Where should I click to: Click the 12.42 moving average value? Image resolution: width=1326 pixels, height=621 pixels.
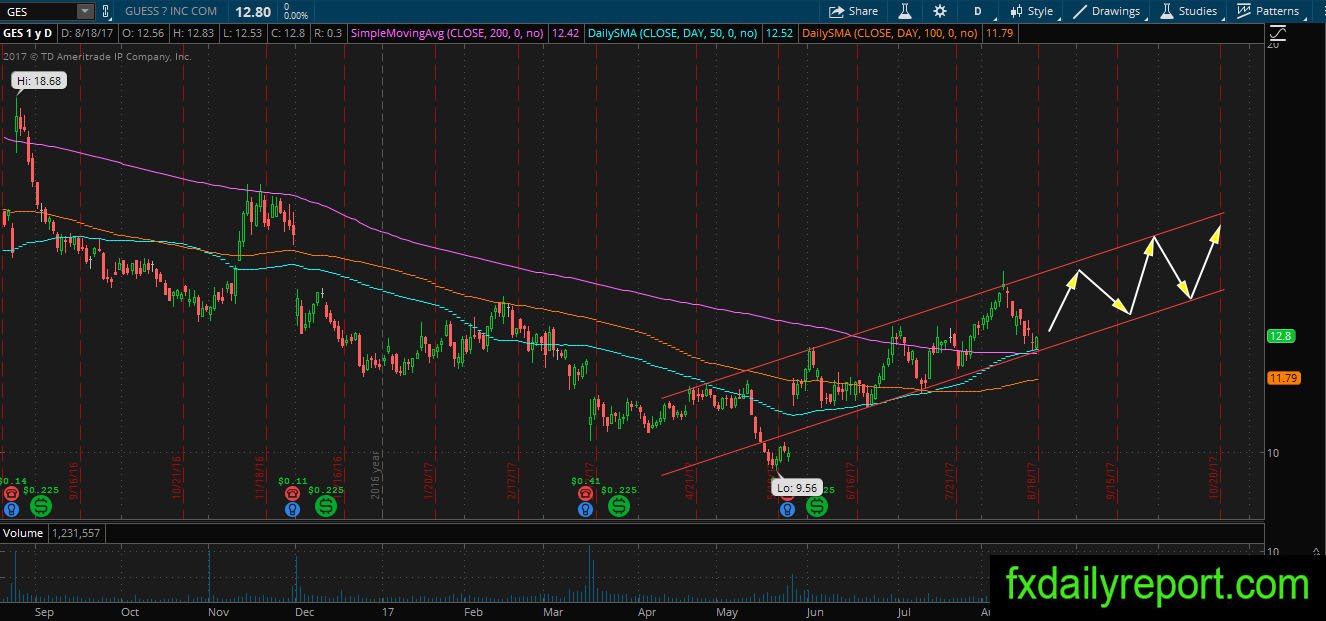565,33
